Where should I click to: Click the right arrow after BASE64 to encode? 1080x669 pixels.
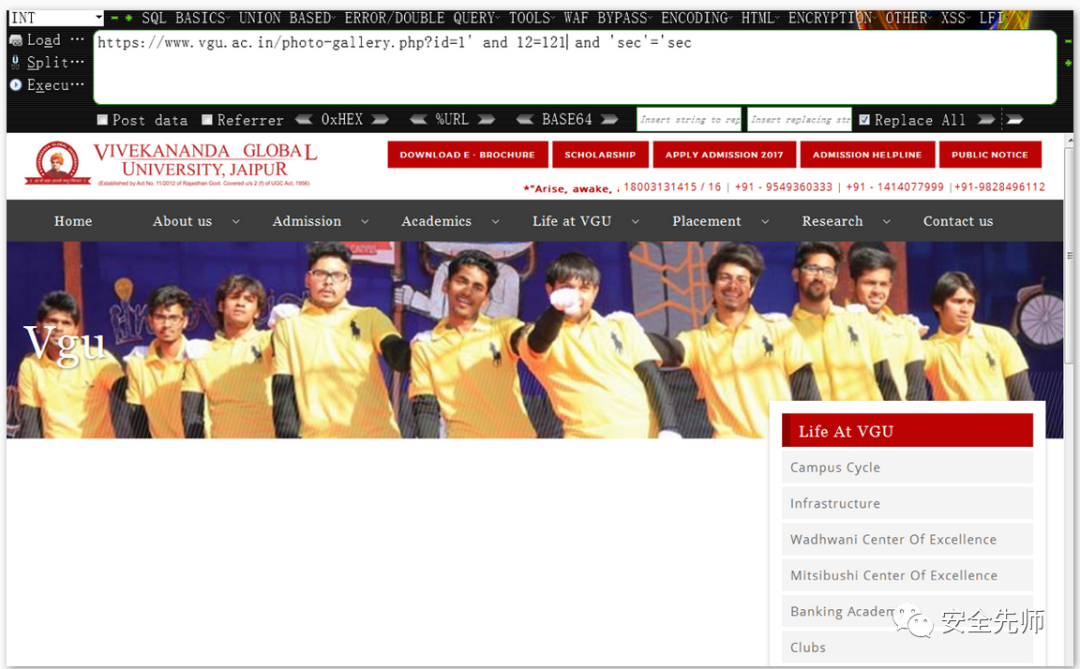609,120
